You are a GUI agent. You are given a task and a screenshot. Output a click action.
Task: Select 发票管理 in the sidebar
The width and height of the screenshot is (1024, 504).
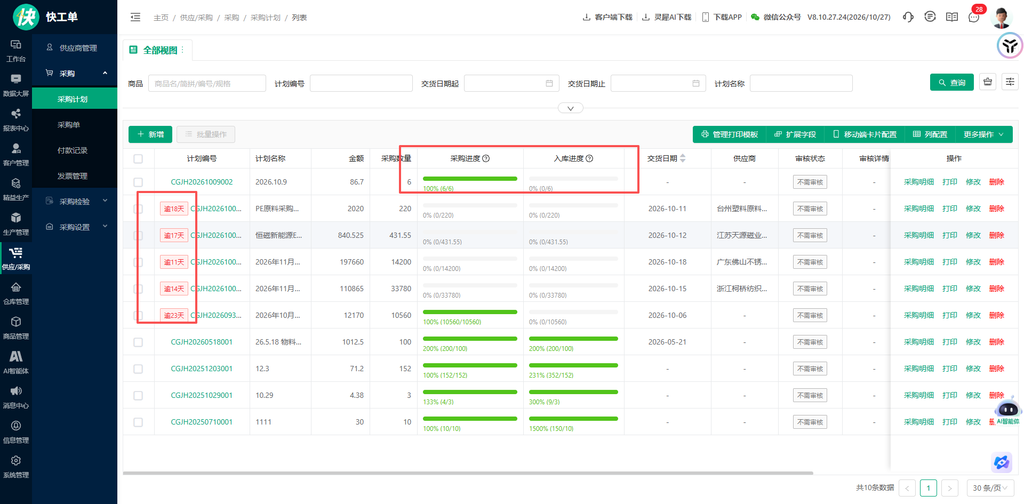tap(74, 176)
